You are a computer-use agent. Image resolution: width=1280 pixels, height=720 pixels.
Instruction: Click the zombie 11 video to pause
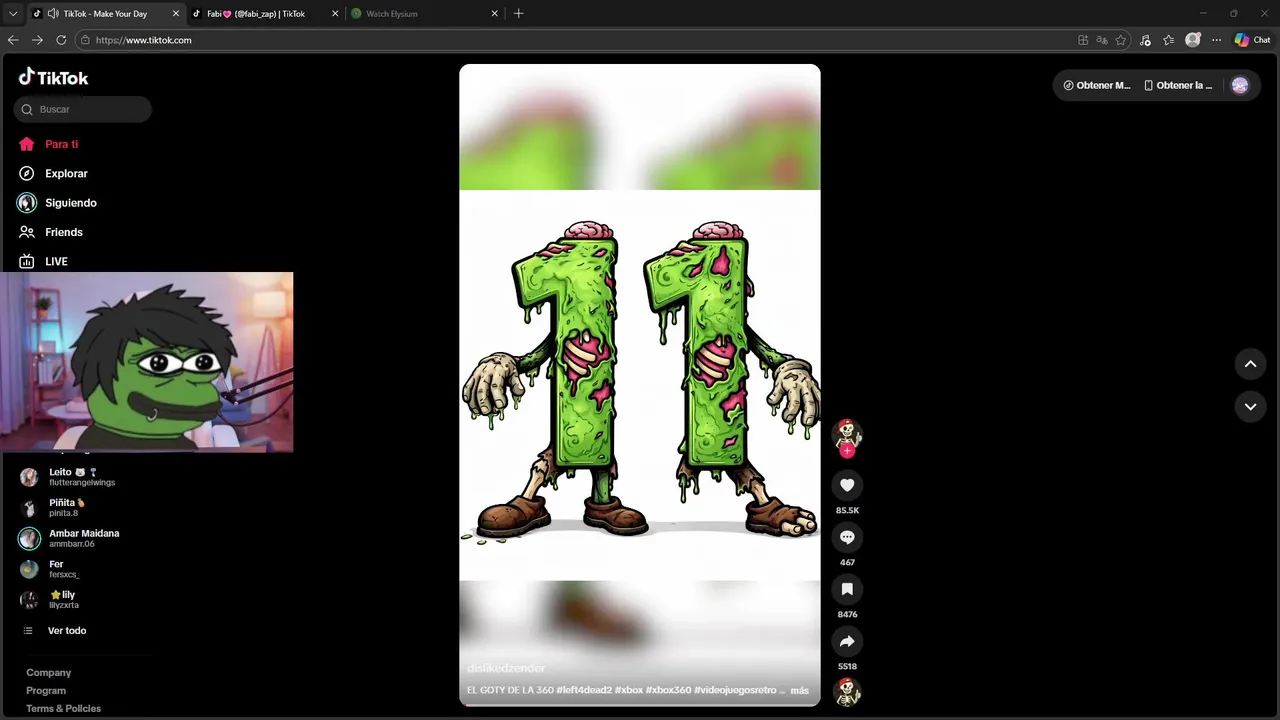pos(640,385)
